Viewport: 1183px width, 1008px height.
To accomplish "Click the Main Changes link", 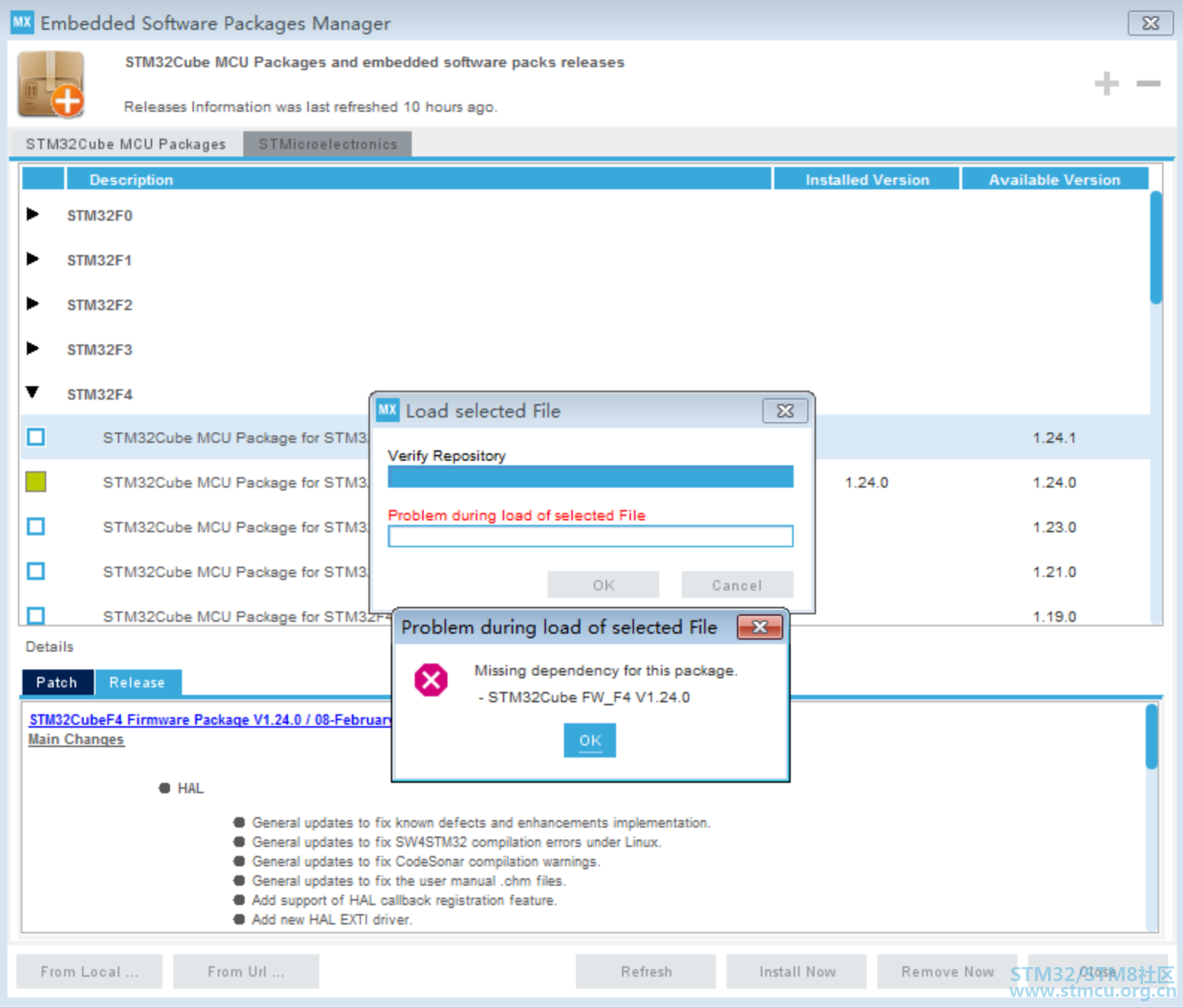I will pyautogui.click(x=76, y=739).
